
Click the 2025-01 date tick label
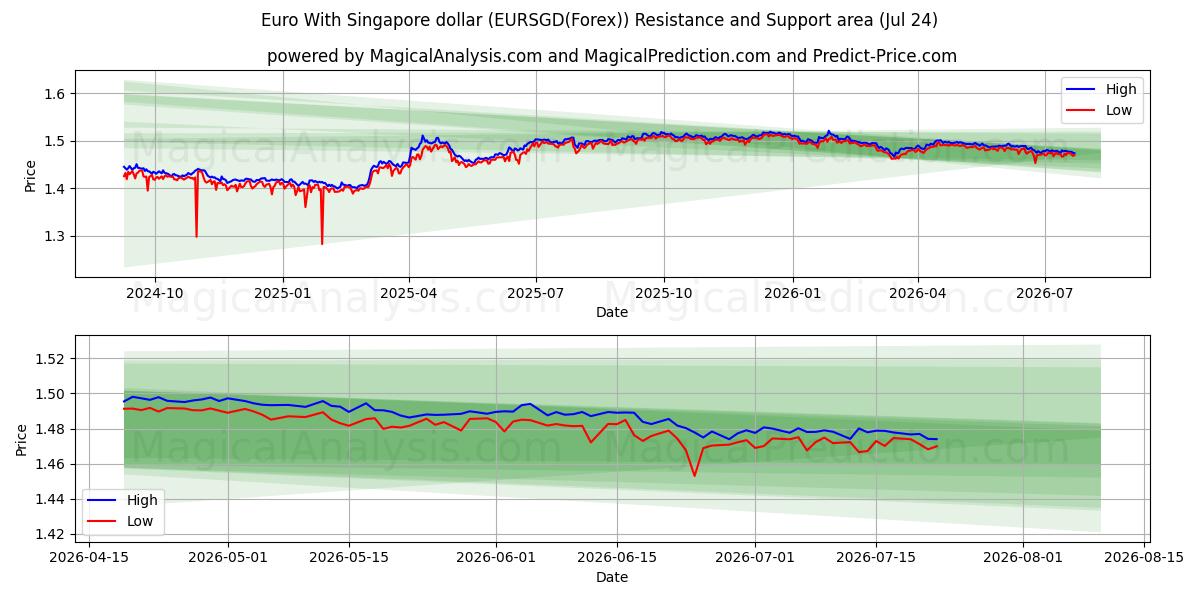tap(282, 294)
